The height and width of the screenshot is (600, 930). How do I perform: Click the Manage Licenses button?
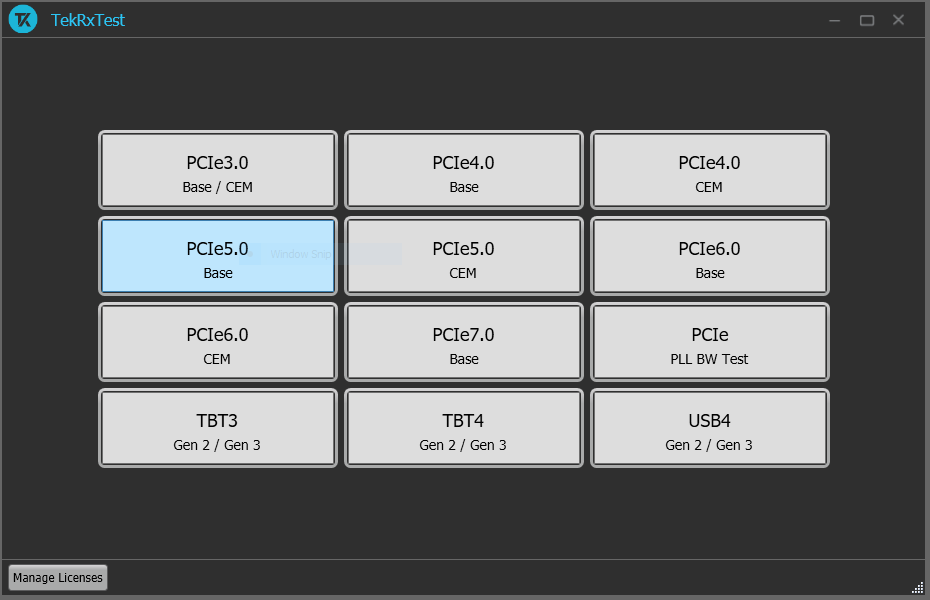(57, 578)
